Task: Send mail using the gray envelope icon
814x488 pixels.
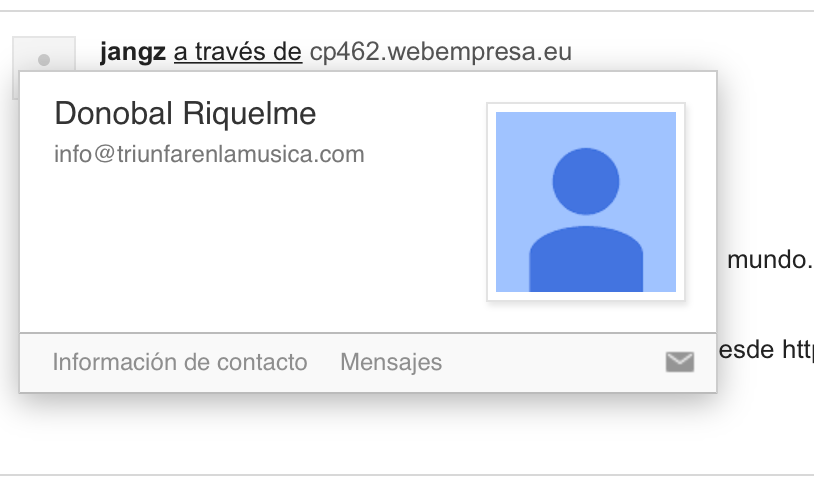Action: [680, 362]
